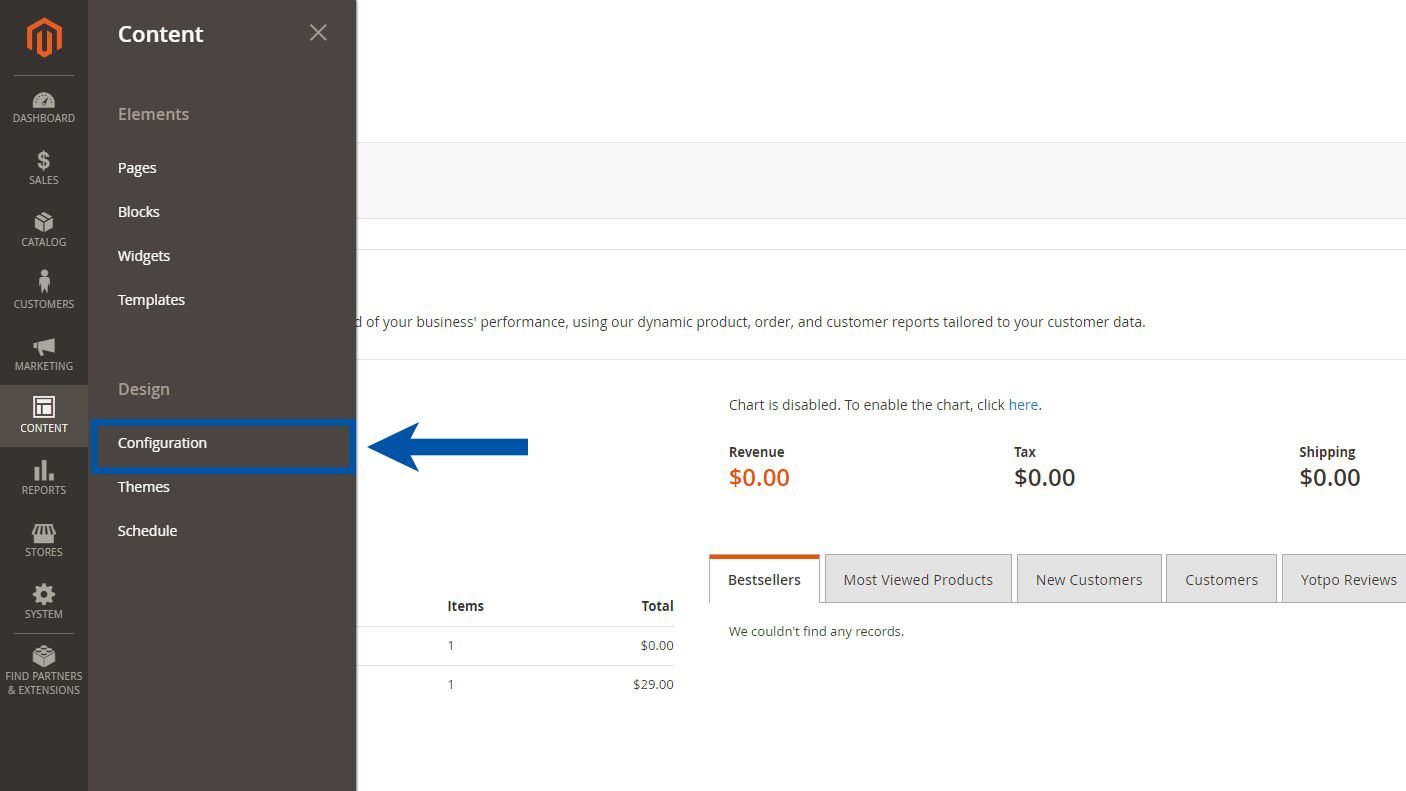This screenshot has height=791, width=1406.
Task: Open Themes from the Design section
Action: 143,486
